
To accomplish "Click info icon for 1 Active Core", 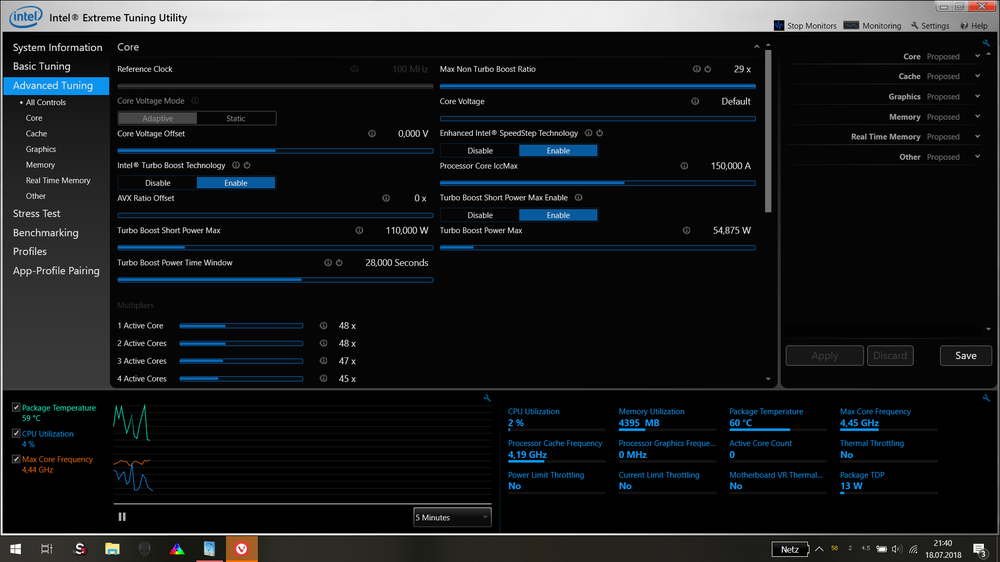I will (x=323, y=326).
